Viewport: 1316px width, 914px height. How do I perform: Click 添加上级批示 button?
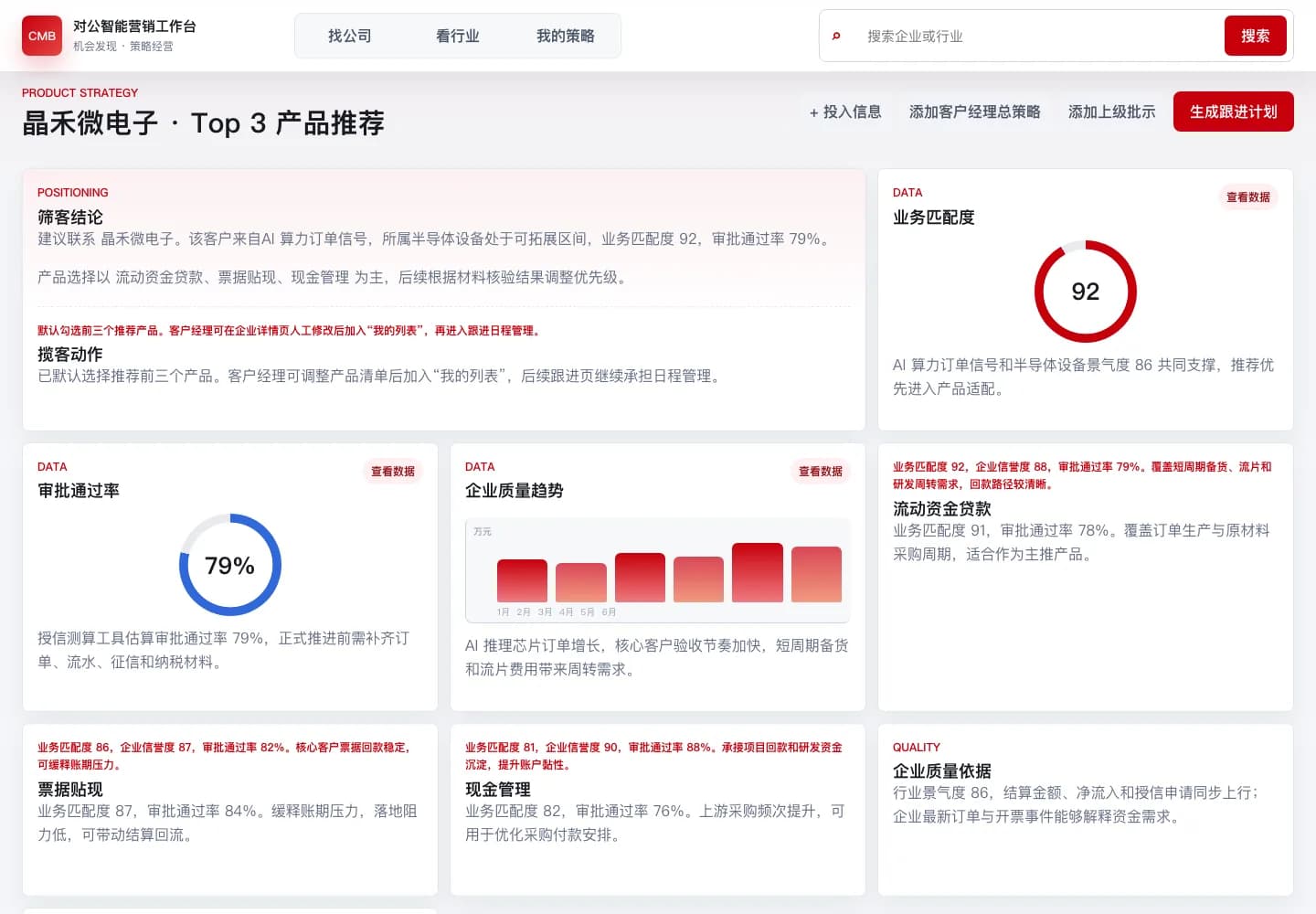coord(1111,112)
